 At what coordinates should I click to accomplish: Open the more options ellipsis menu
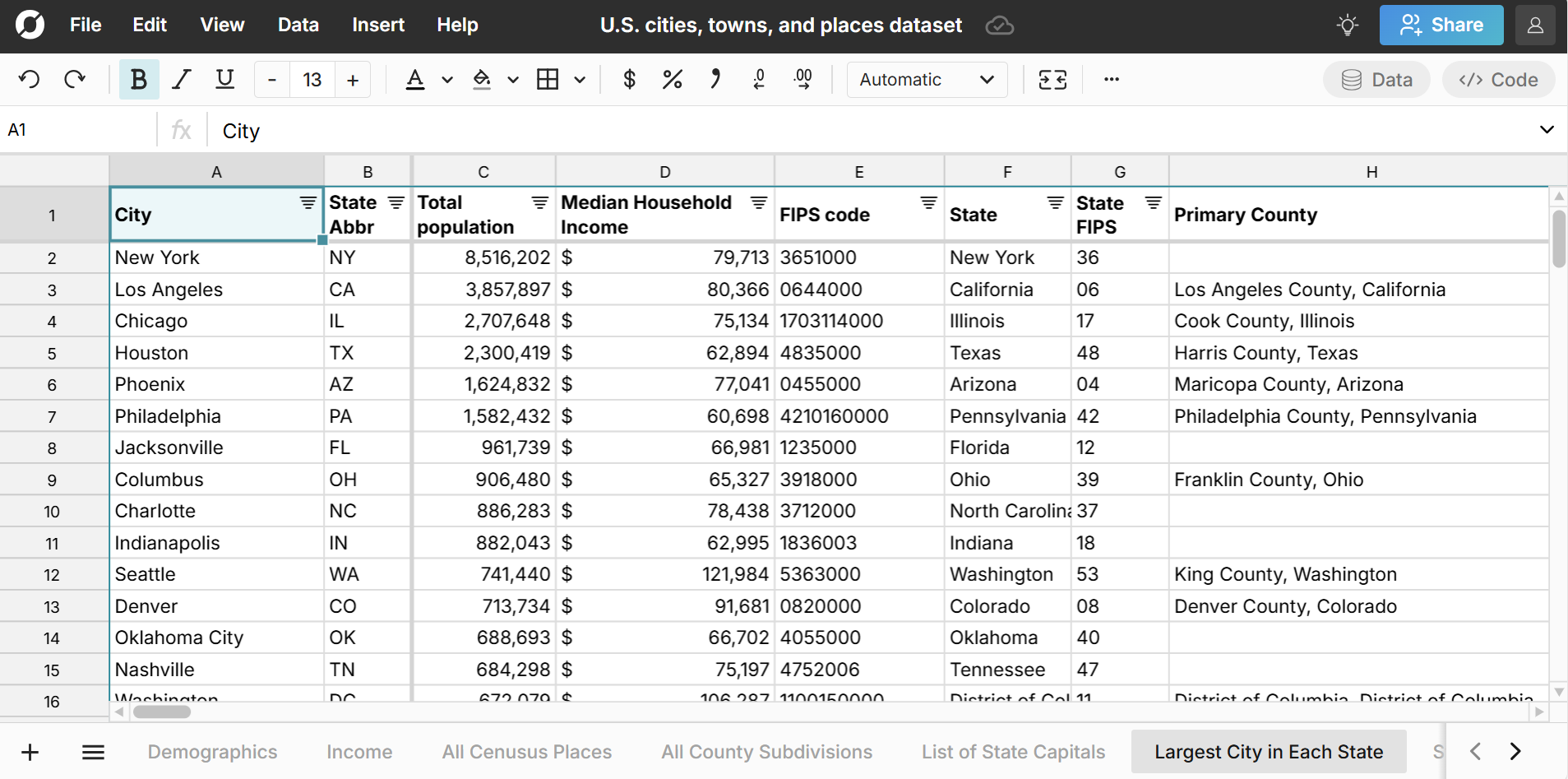1111,80
